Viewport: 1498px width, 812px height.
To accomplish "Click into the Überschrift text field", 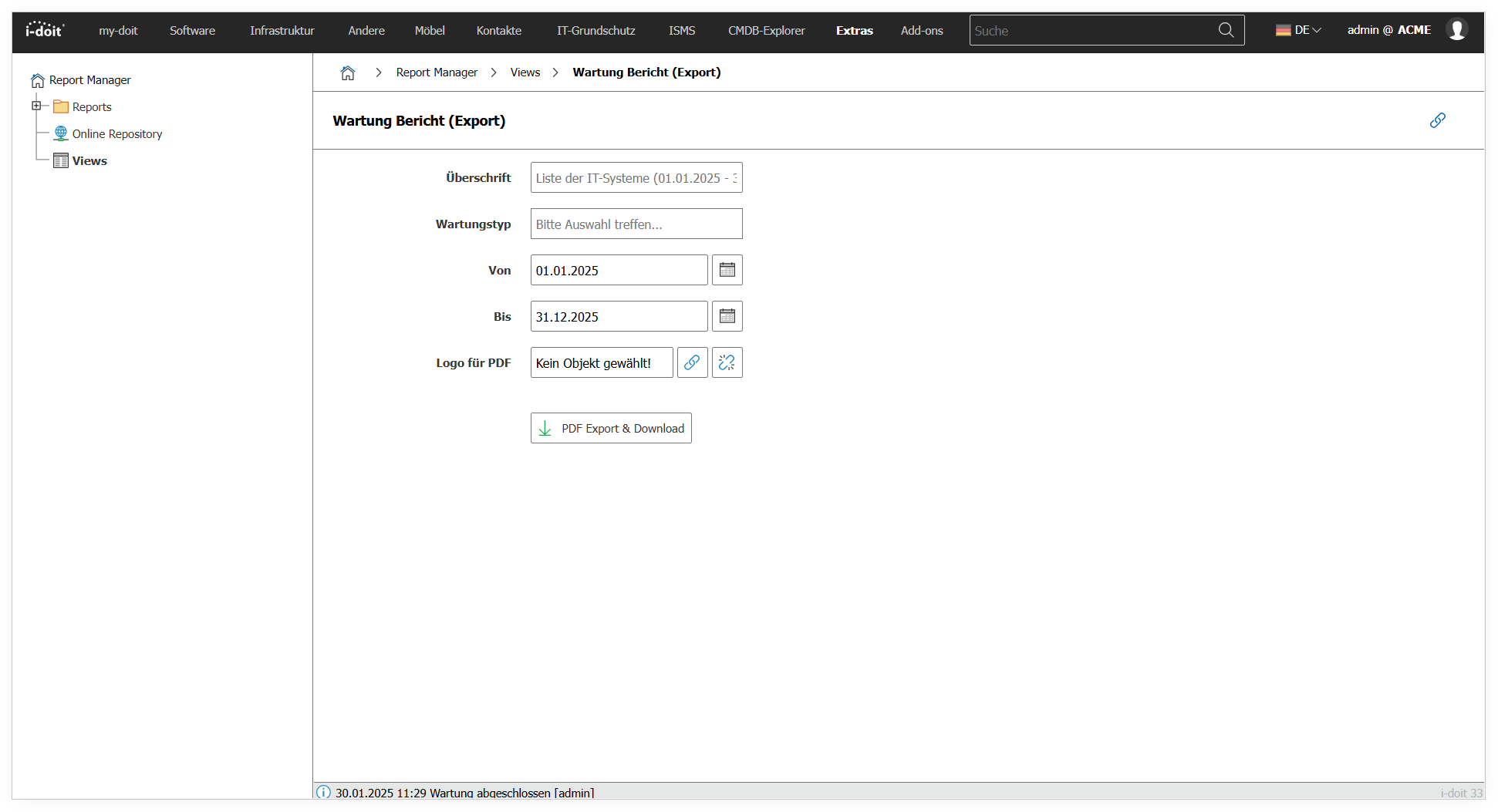I will [636, 177].
